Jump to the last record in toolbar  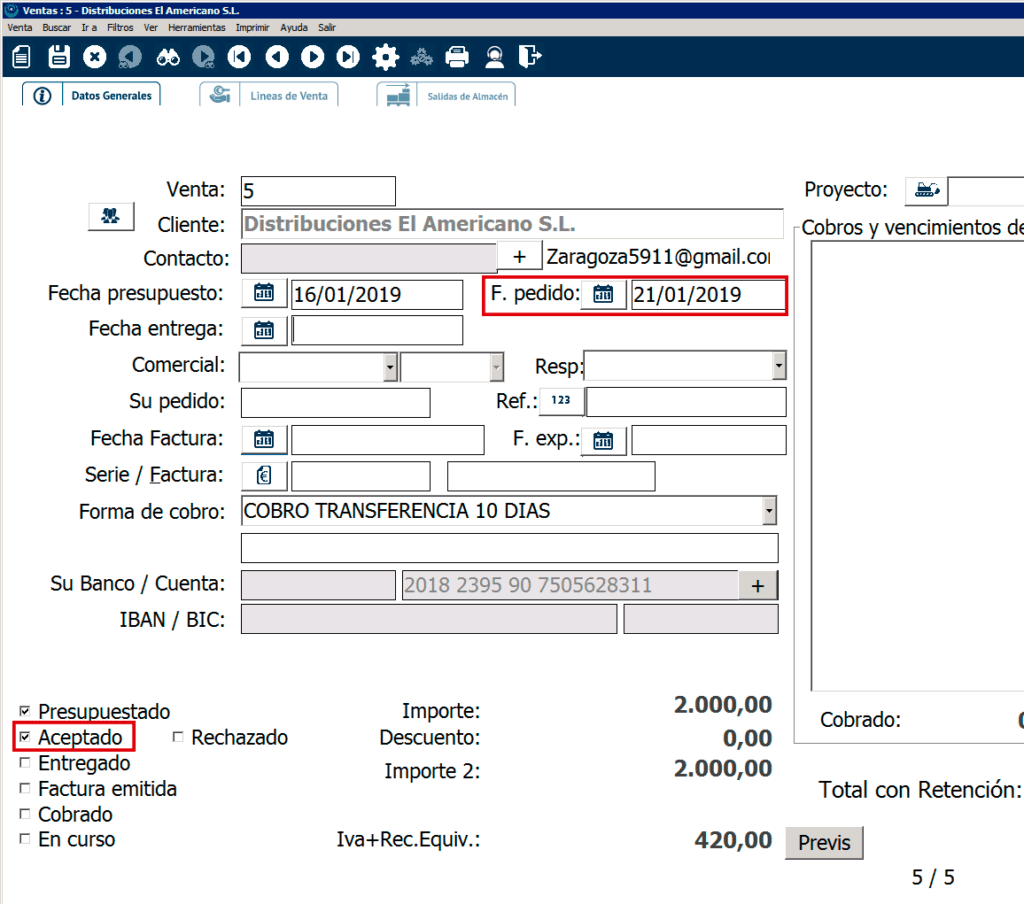[x=348, y=57]
